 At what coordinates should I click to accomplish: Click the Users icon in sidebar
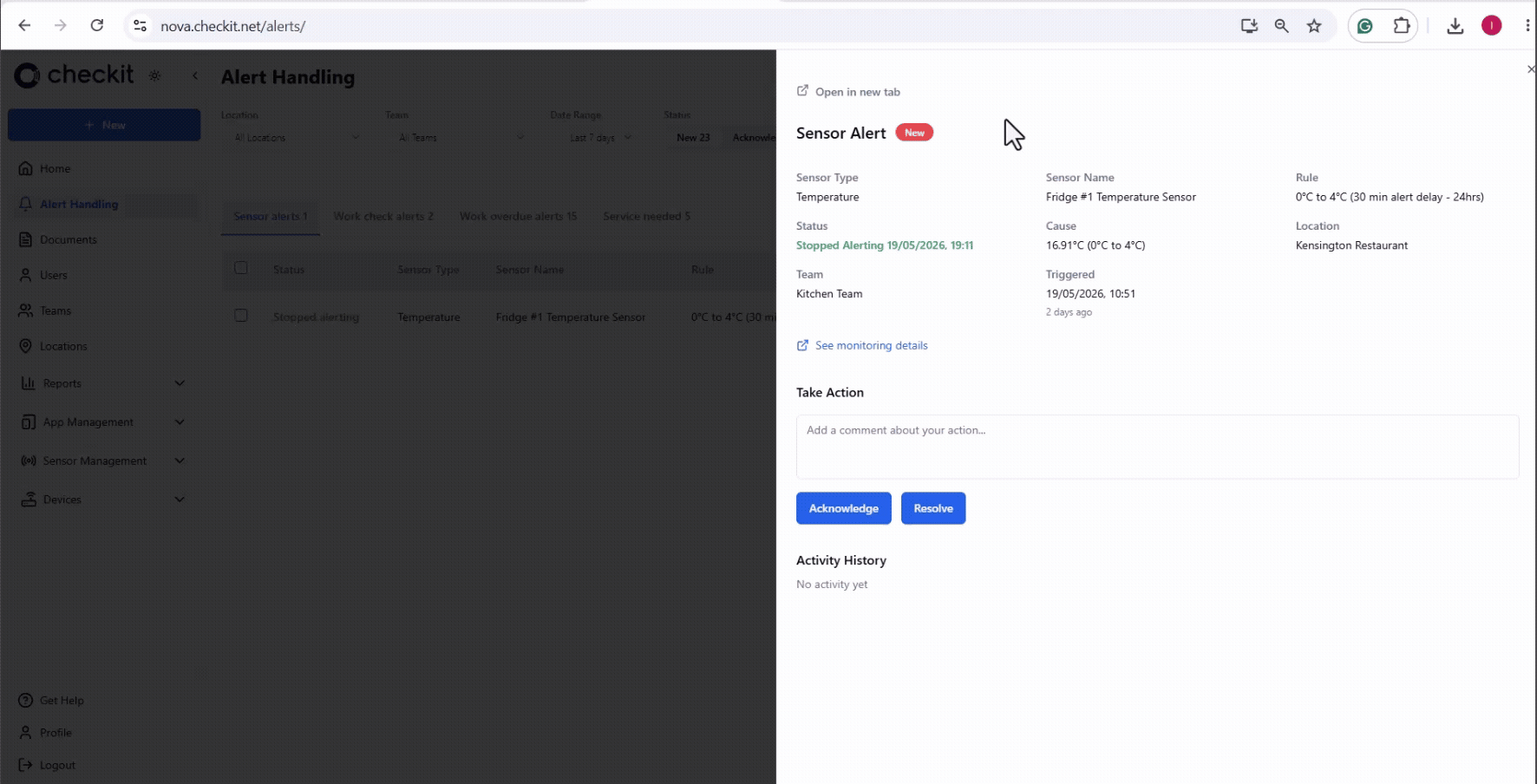tap(26, 275)
